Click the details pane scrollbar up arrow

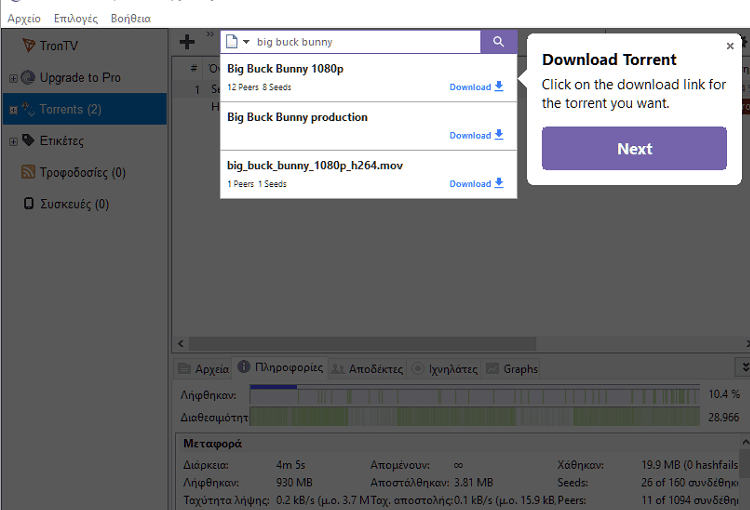pyautogui.click(x=745, y=442)
